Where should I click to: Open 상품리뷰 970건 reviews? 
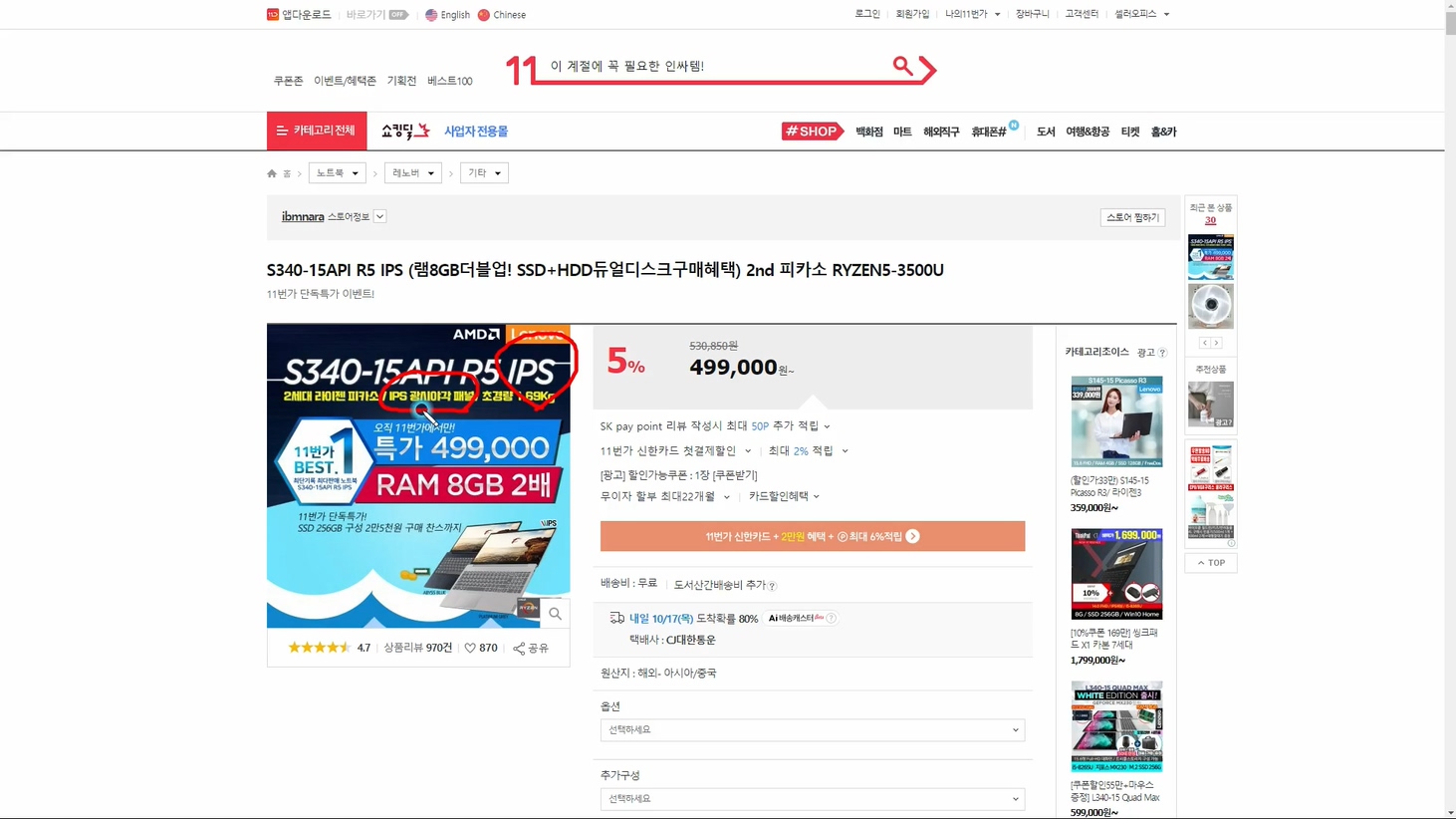coord(417,648)
